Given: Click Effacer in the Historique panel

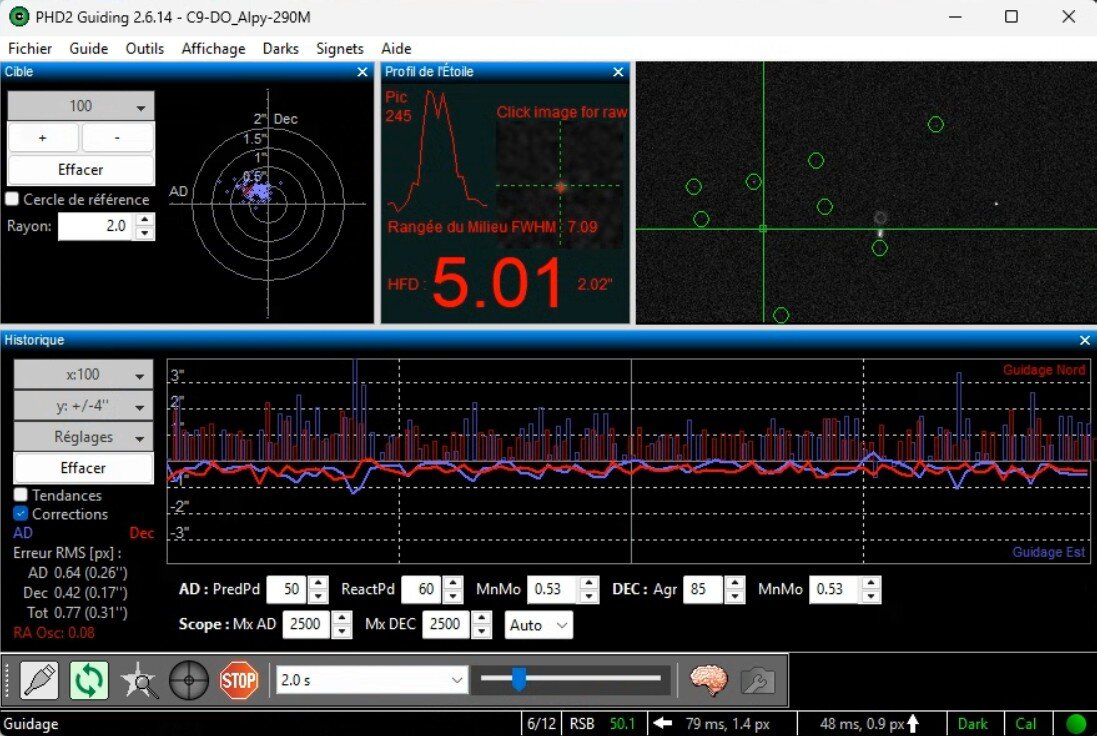Looking at the screenshot, I should pyautogui.click(x=83, y=467).
